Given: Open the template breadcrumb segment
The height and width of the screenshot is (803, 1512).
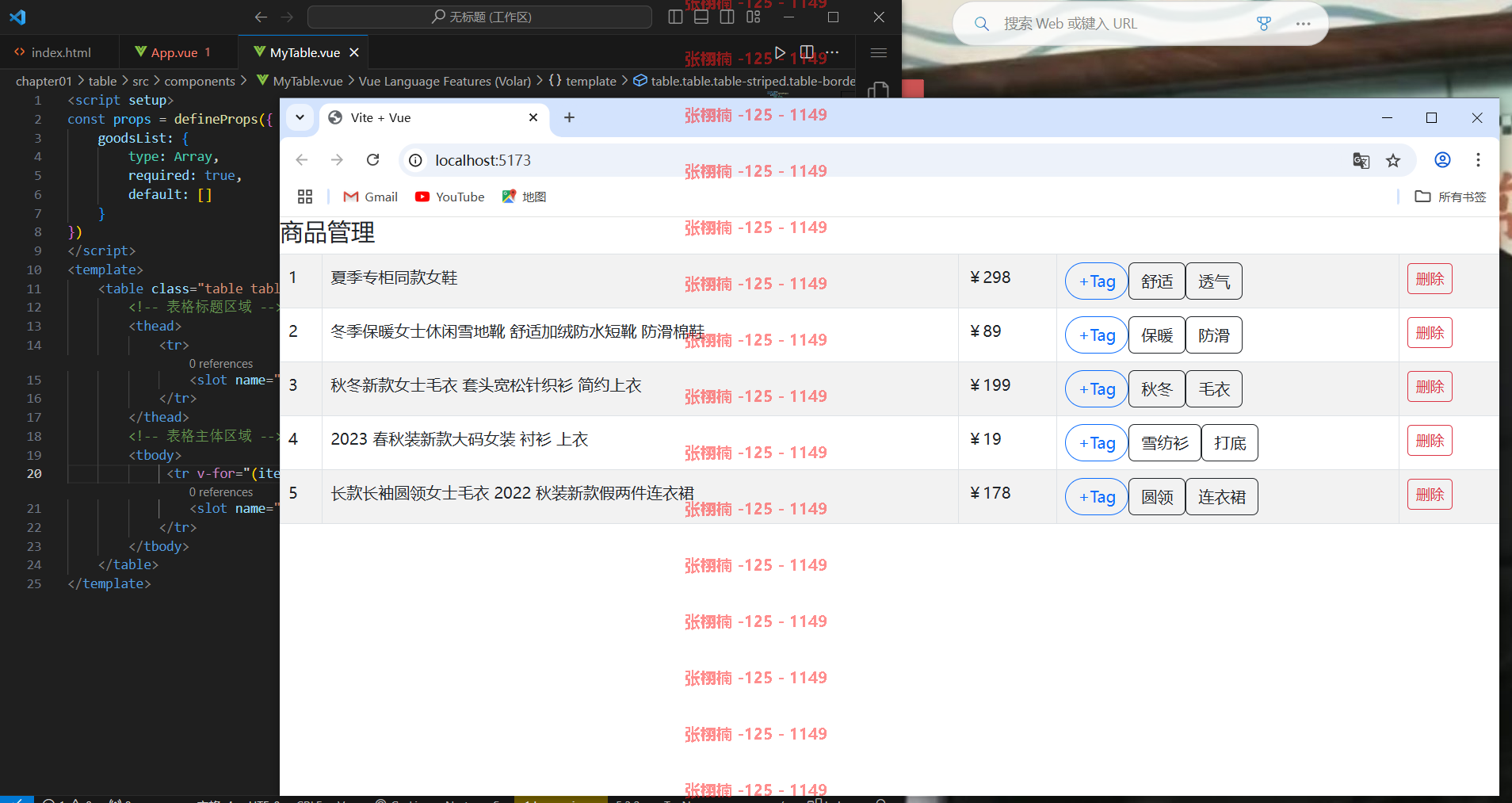Looking at the screenshot, I should 582,81.
